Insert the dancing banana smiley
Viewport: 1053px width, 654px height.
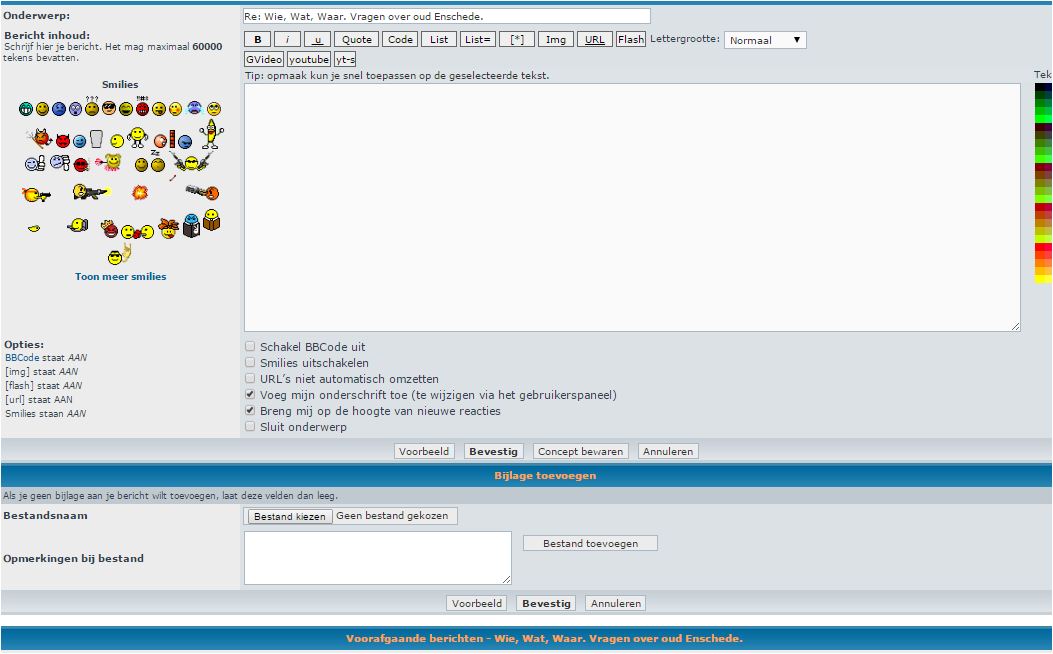[x=210, y=135]
